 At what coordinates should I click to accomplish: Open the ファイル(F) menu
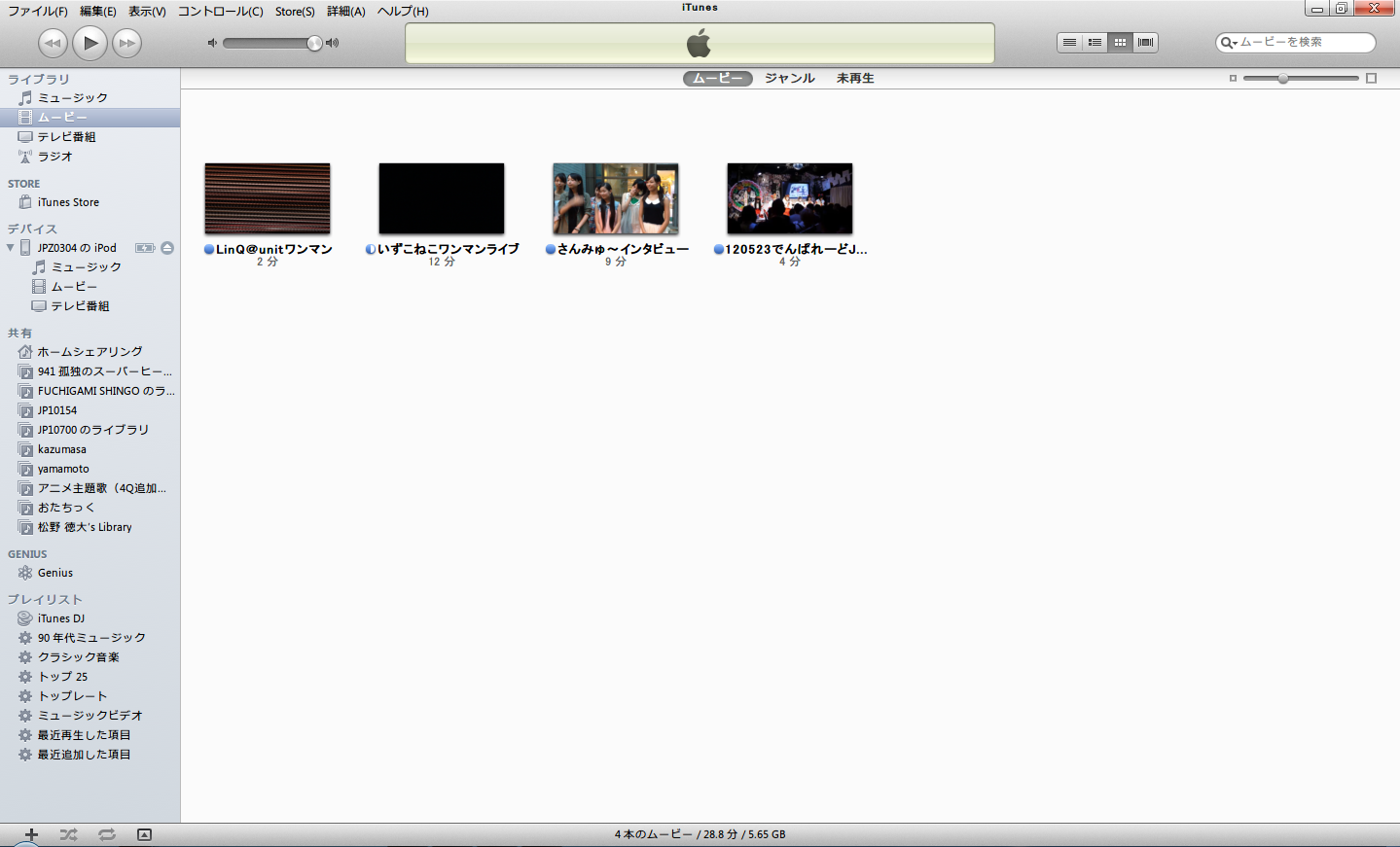(x=38, y=12)
